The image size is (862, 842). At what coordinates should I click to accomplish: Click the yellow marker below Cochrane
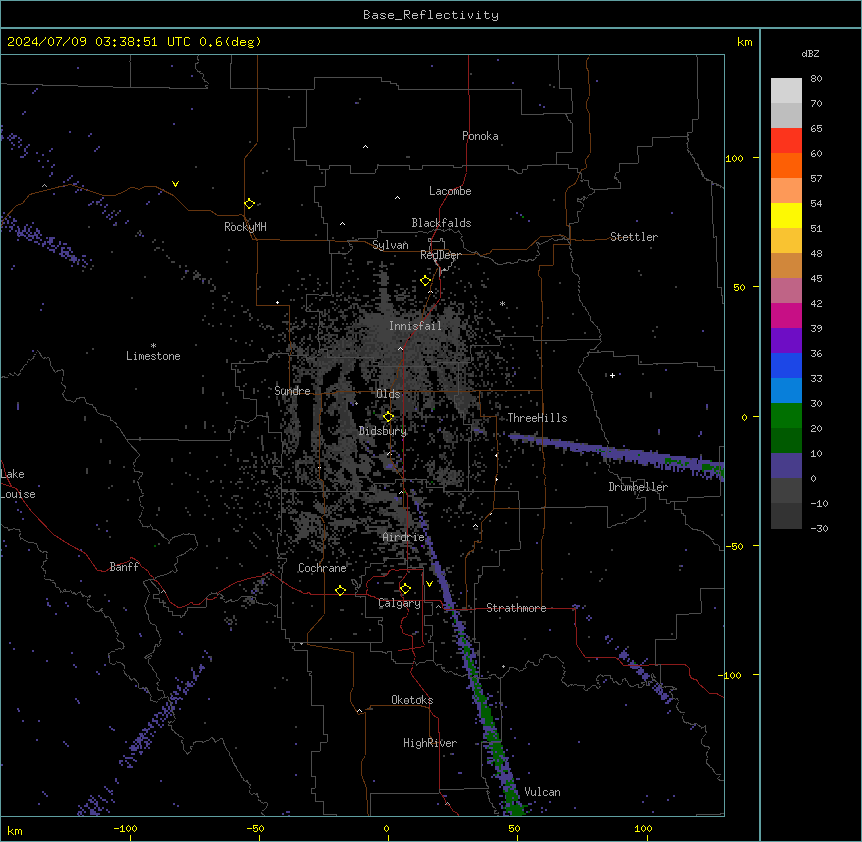point(340,590)
